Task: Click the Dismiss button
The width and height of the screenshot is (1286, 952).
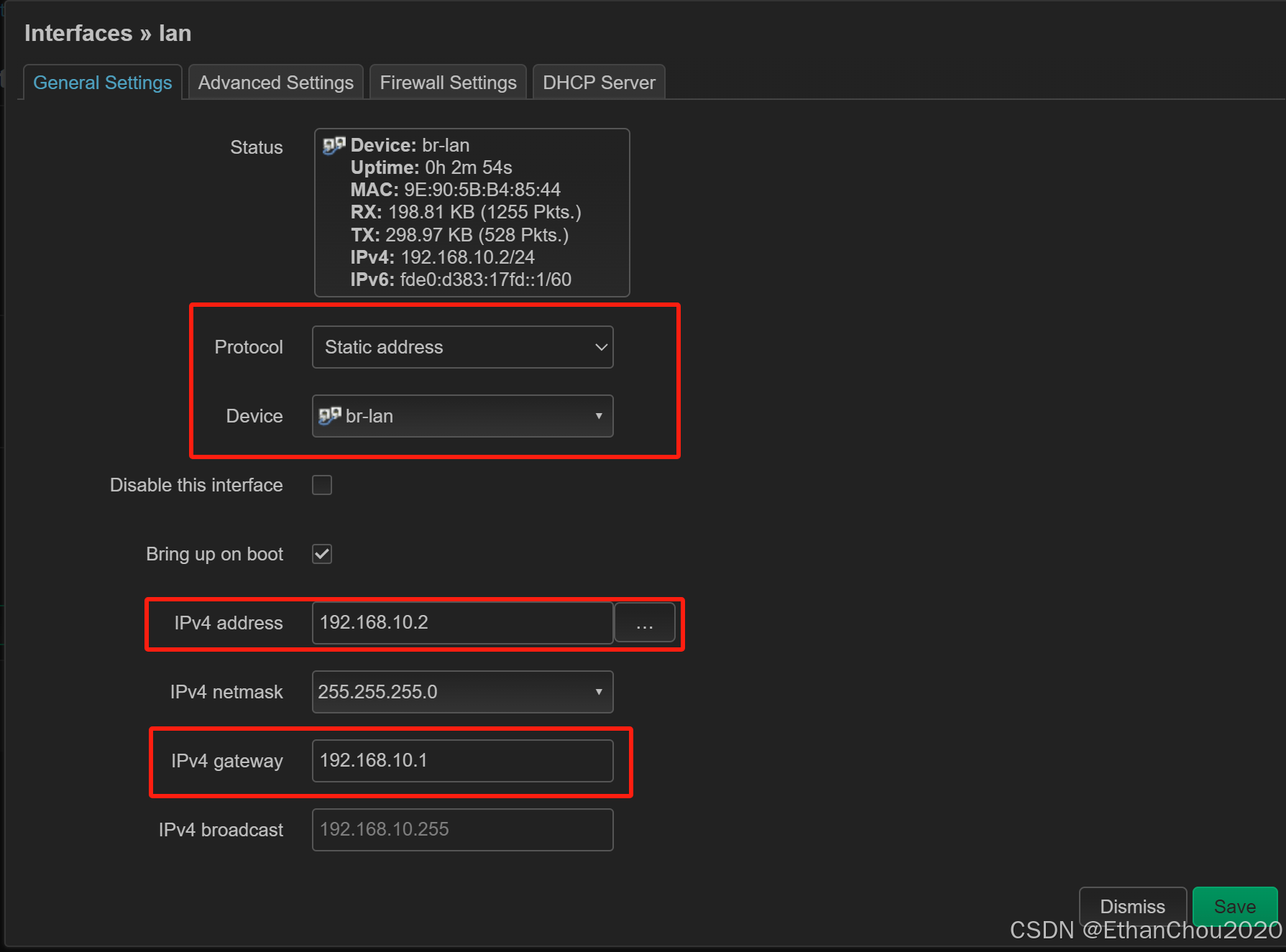Action: [1132, 907]
